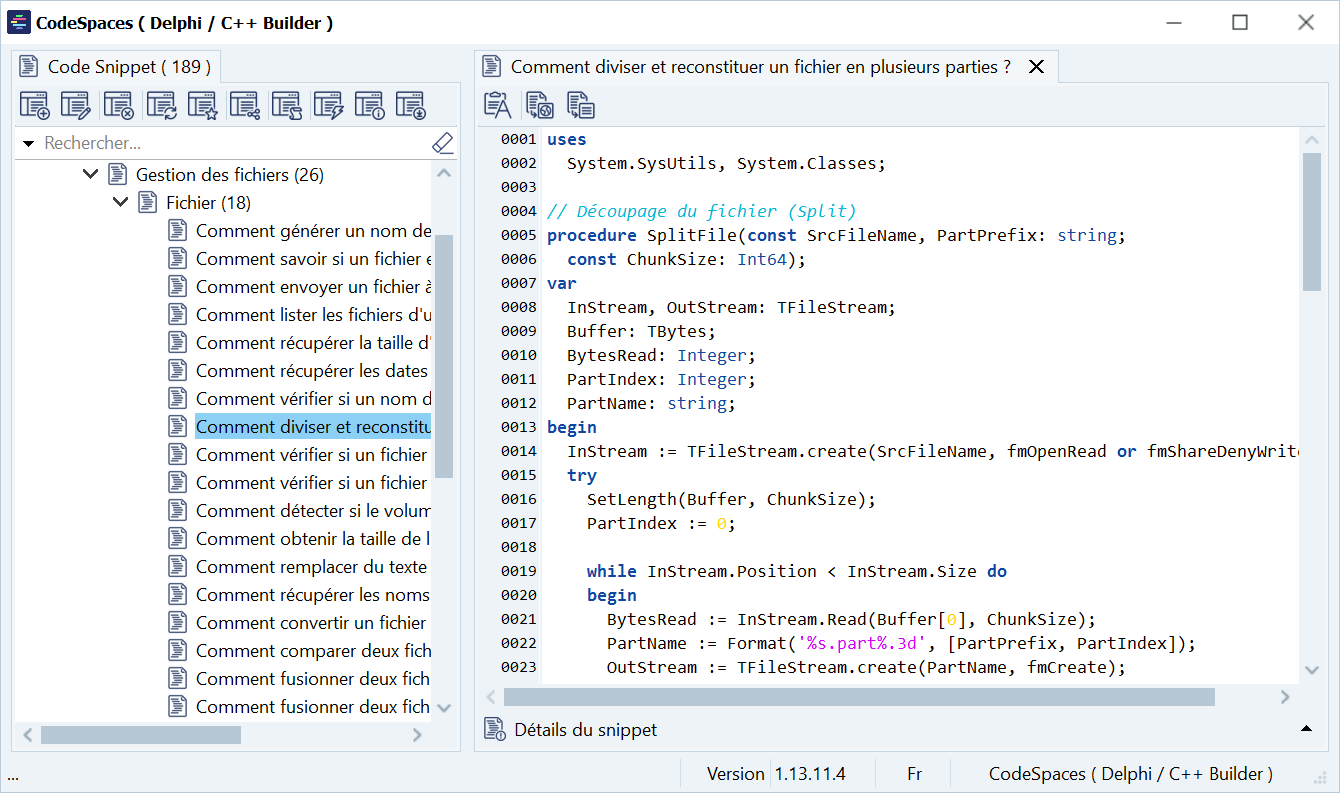Open 'Comment comparer deux fich' snippet
The height and width of the screenshot is (793, 1340).
(313, 651)
